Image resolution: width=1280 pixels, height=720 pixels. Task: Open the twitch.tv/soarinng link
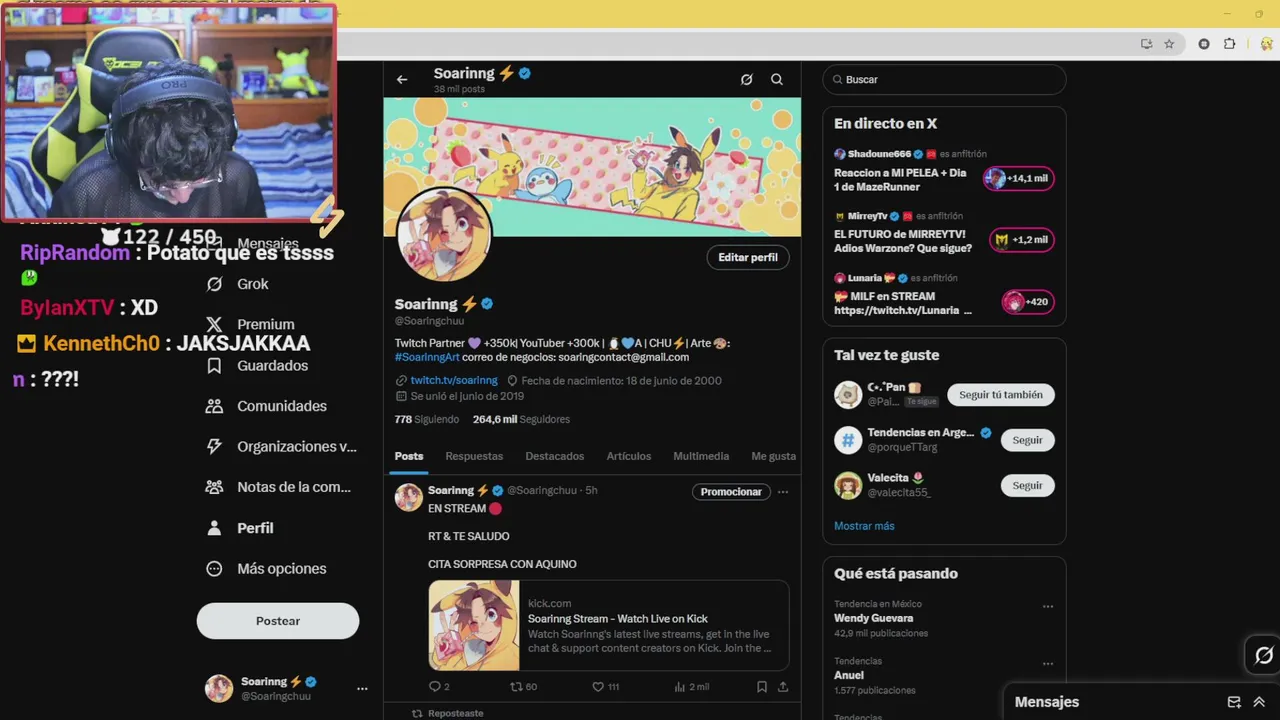pyautogui.click(x=454, y=381)
